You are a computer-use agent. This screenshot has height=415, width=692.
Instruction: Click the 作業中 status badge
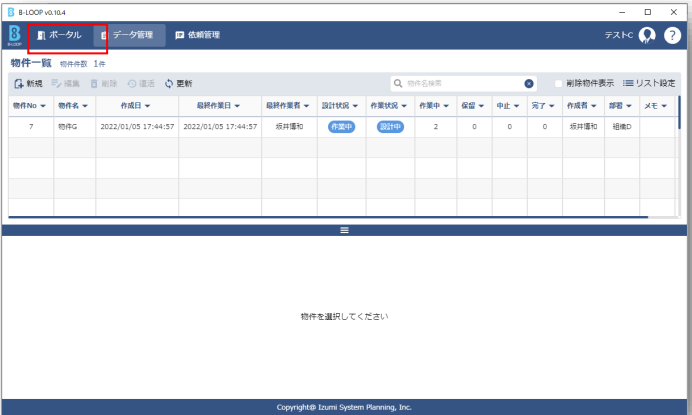pos(341,127)
